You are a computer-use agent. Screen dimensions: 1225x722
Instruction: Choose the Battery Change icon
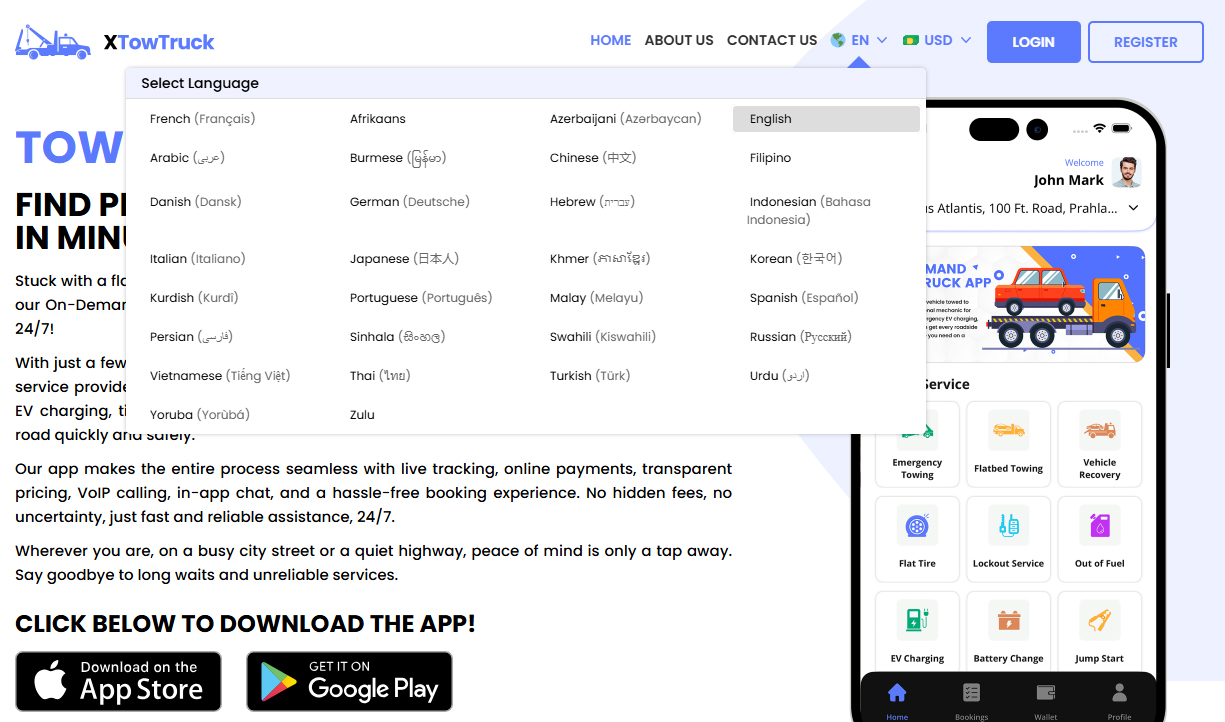1008,621
